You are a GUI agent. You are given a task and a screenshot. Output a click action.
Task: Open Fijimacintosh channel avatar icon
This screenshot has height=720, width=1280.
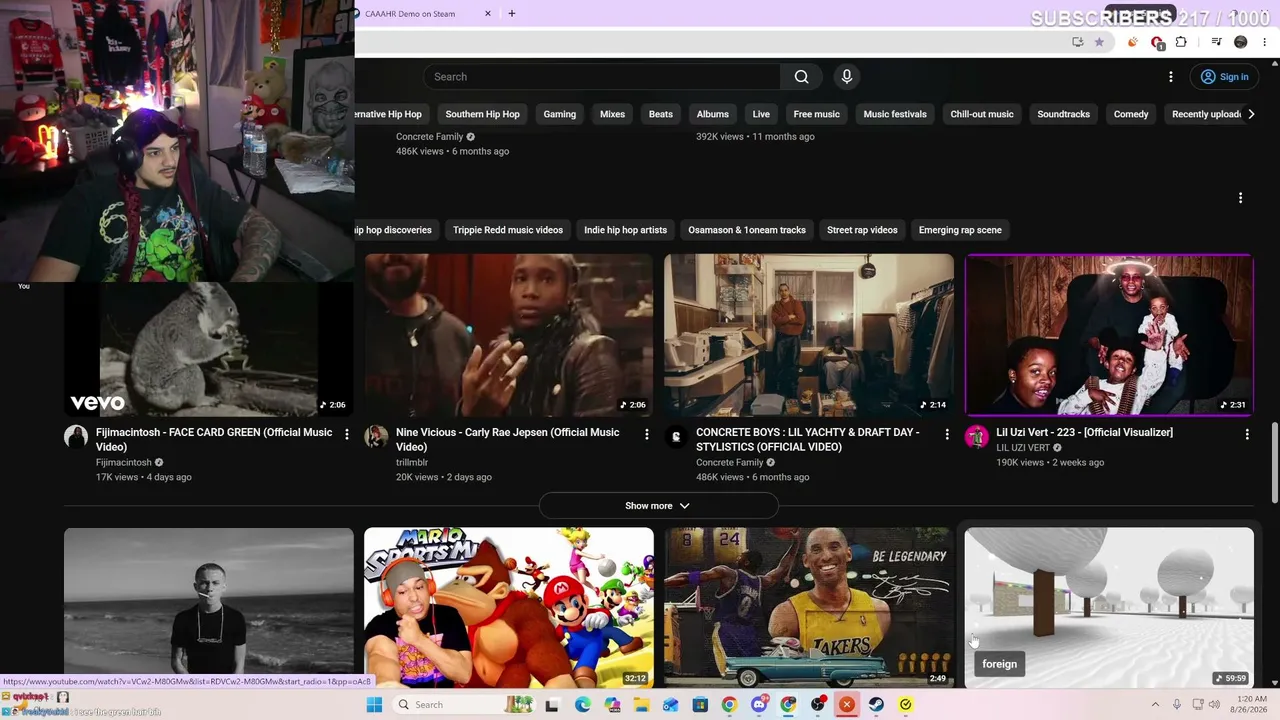[x=76, y=437]
